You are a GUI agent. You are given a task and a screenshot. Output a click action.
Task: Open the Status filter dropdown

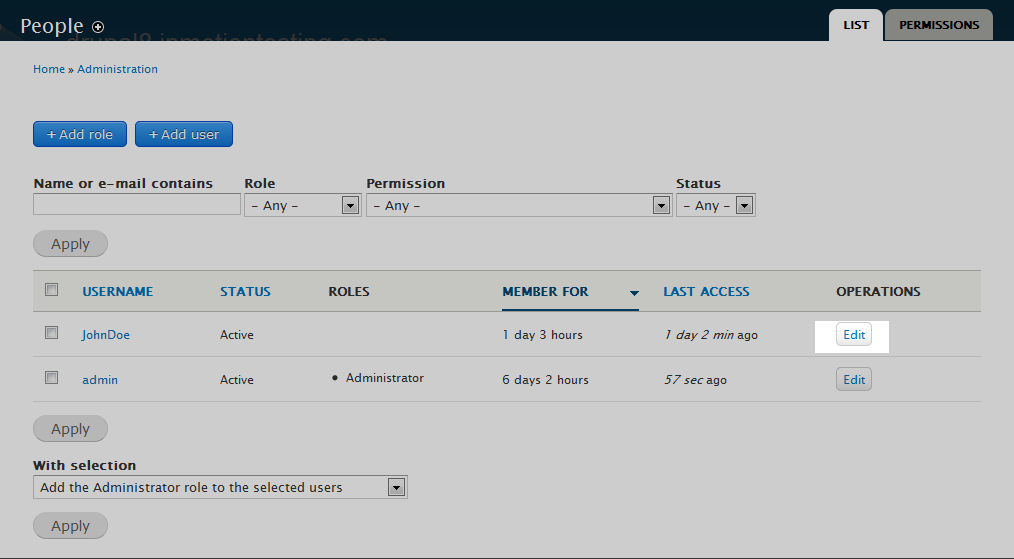tap(715, 205)
